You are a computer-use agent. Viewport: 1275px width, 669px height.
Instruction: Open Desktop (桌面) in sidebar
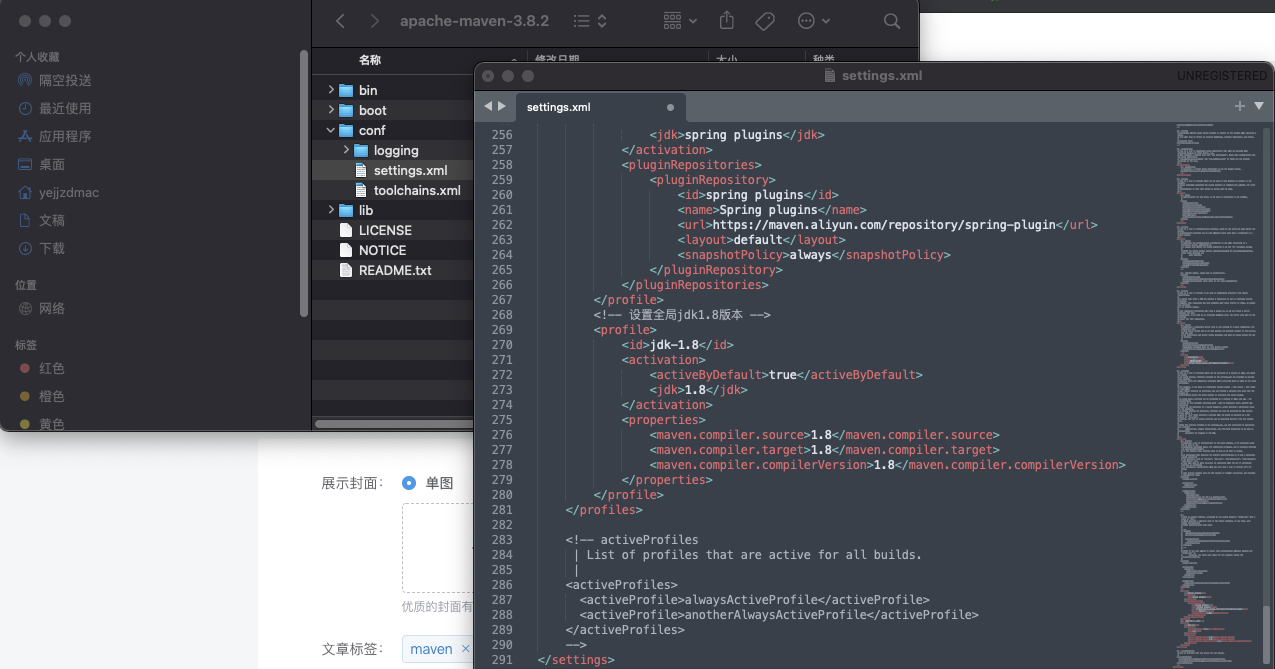(x=52, y=164)
